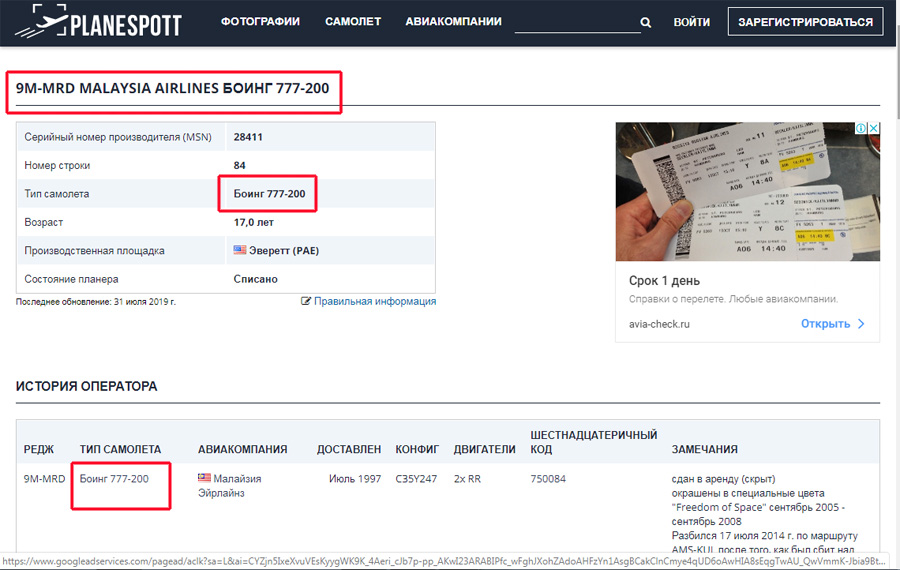
Task: Click the Malaysian flag next to Малайзия
Action: click(x=204, y=478)
